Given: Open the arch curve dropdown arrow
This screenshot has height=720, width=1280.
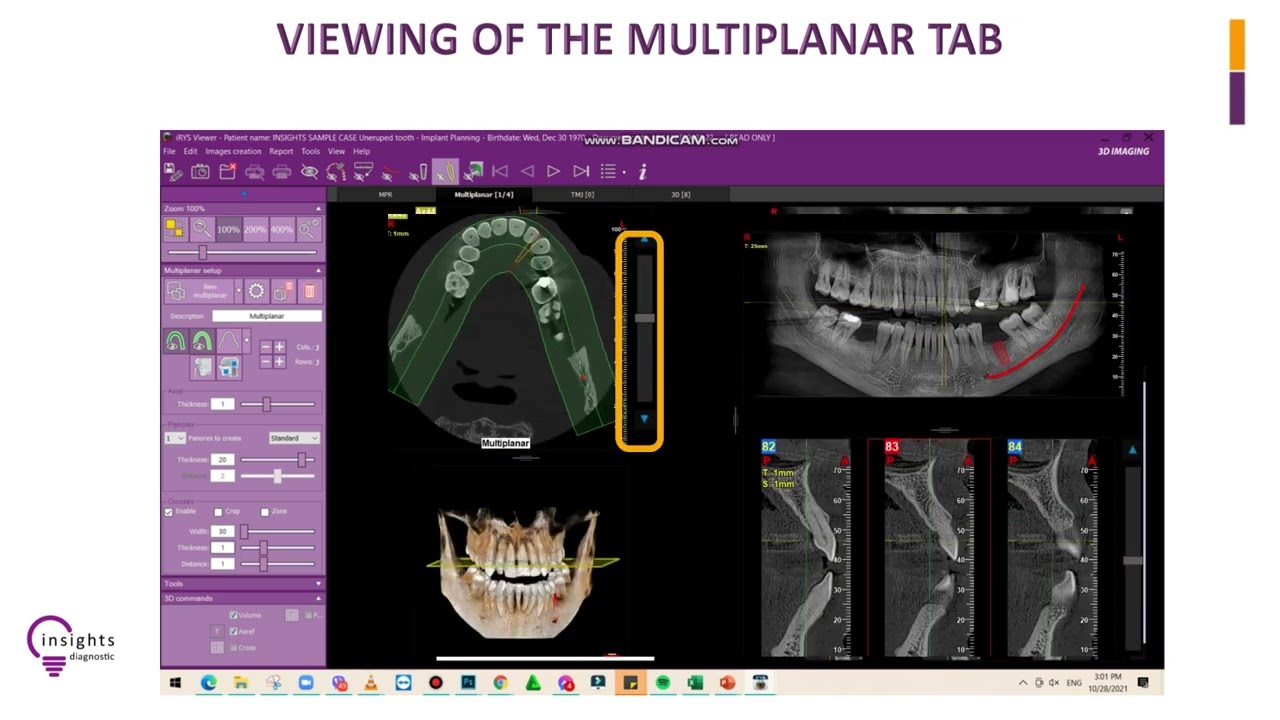Looking at the screenshot, I should click(x=245, y=342).
